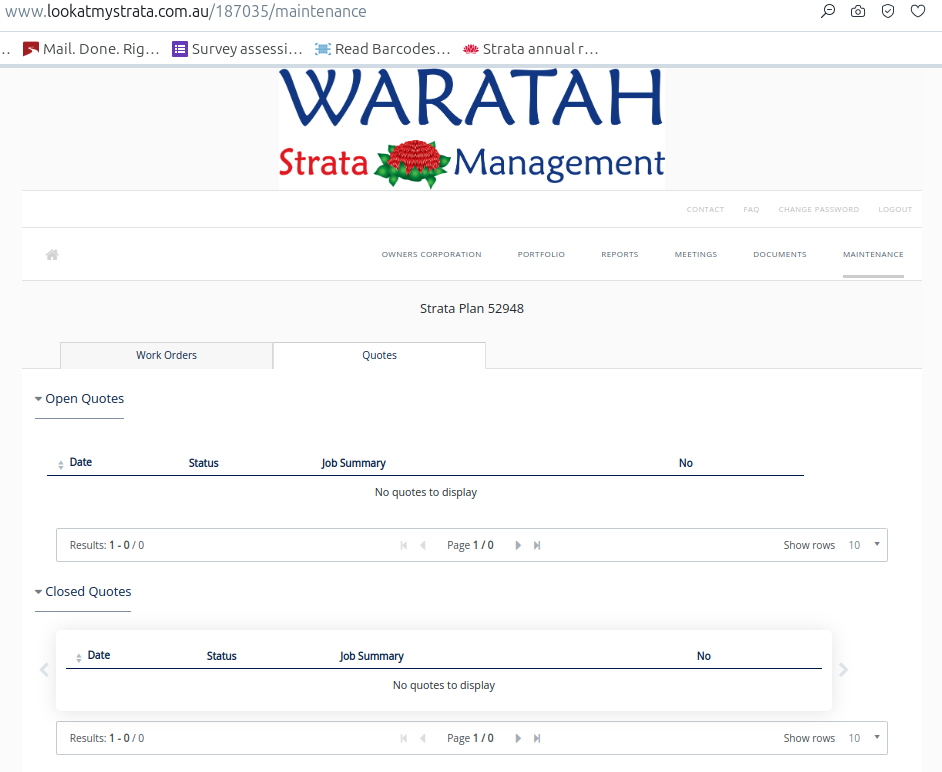Viewport: 942px width, 772px height.
Task: Click the browser address bar URL
Action: [186, 11]
